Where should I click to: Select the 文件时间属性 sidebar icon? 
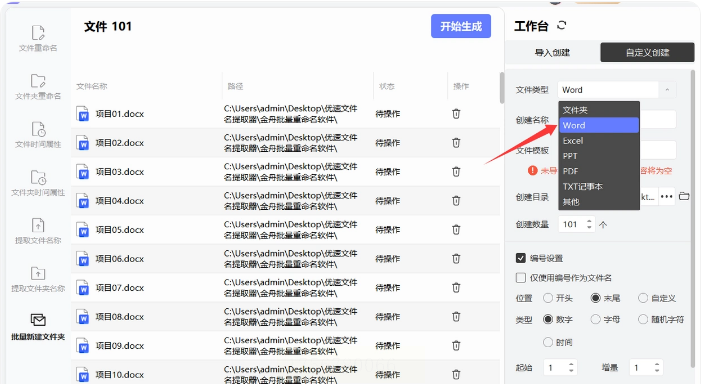pos(38,134)
